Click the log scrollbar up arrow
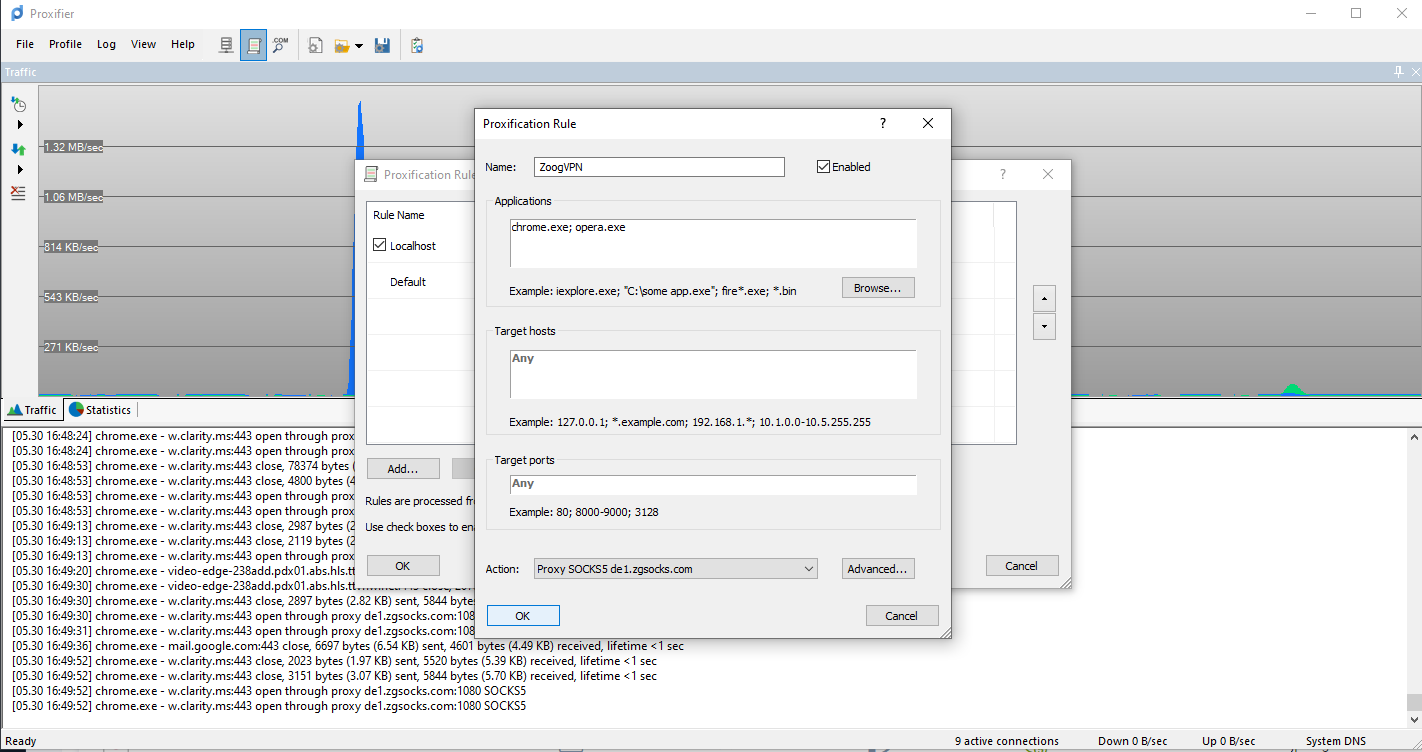The height and width of the screenshot is (752, 1422). click(x=1413, y=437)
